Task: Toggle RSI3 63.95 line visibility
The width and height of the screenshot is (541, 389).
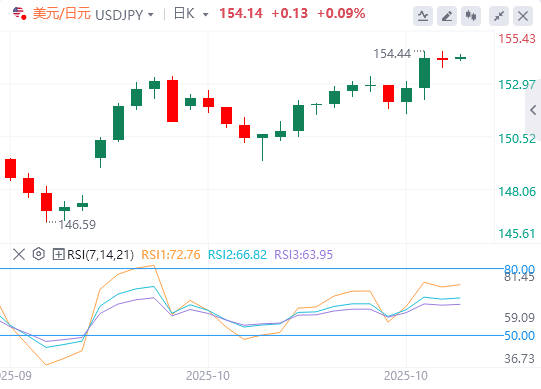Action: coord(304,255)
